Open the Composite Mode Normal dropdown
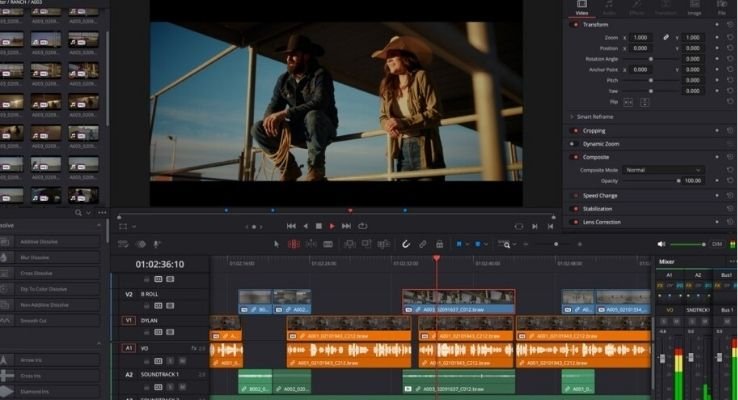Screen dimensions: 738x400 (x=663, y=170)
